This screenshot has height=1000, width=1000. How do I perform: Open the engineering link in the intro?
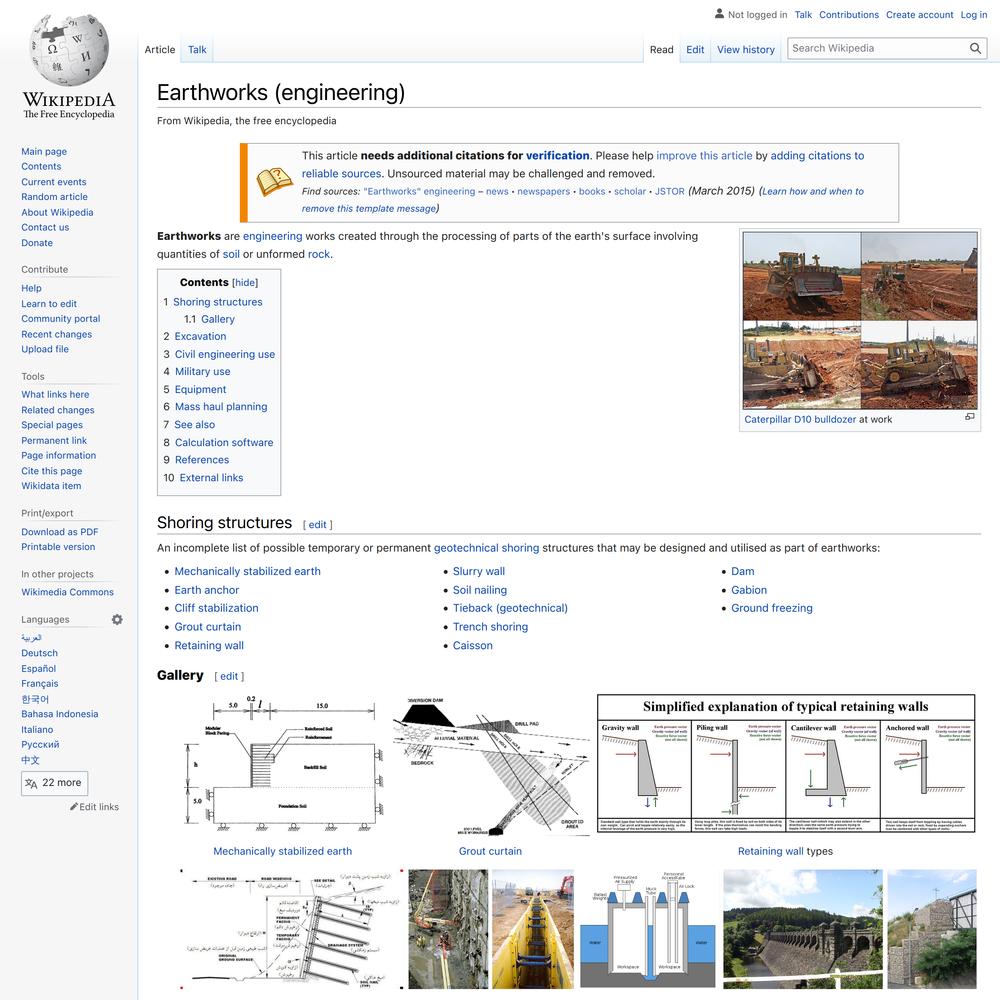coord(272,236)
